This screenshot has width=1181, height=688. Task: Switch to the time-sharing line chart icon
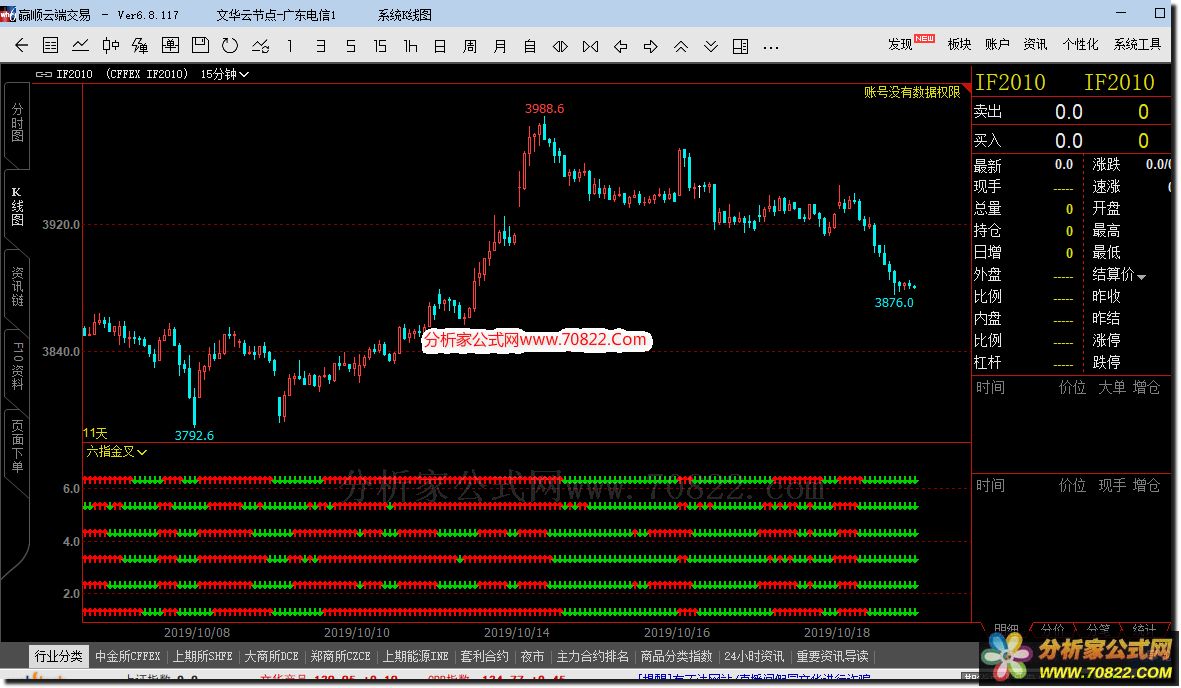[81, 46]
